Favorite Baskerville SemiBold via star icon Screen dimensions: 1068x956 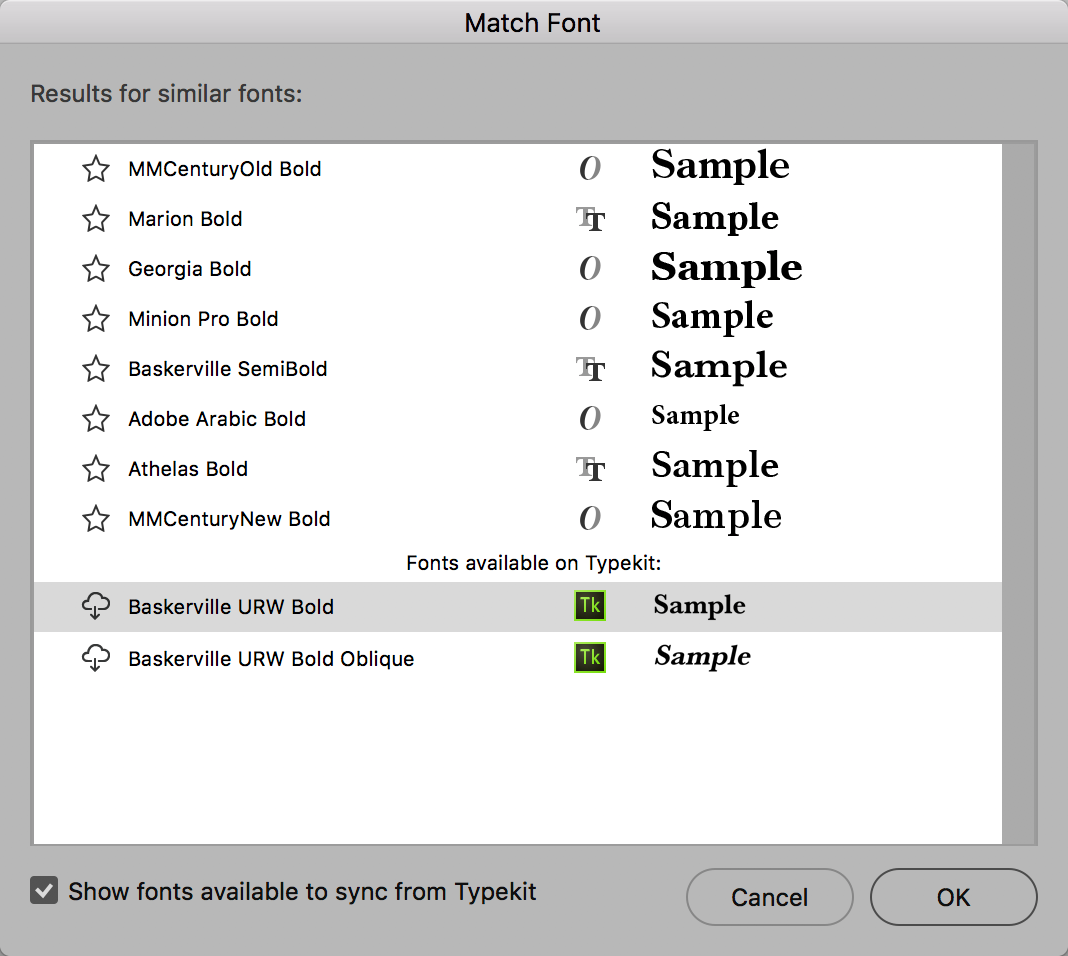tap(96, 369)
